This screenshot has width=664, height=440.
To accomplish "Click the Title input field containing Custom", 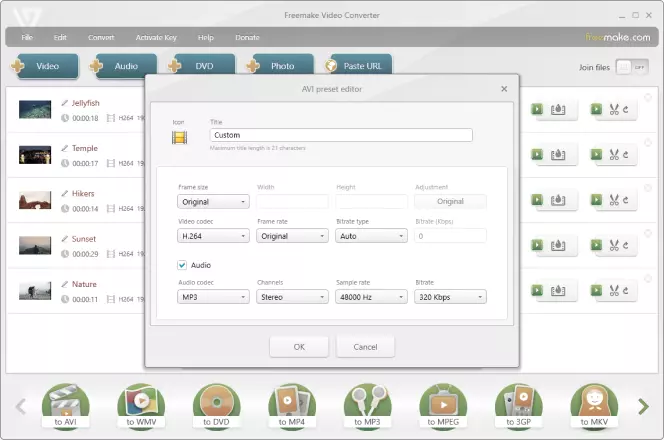I will click(341, 135).
